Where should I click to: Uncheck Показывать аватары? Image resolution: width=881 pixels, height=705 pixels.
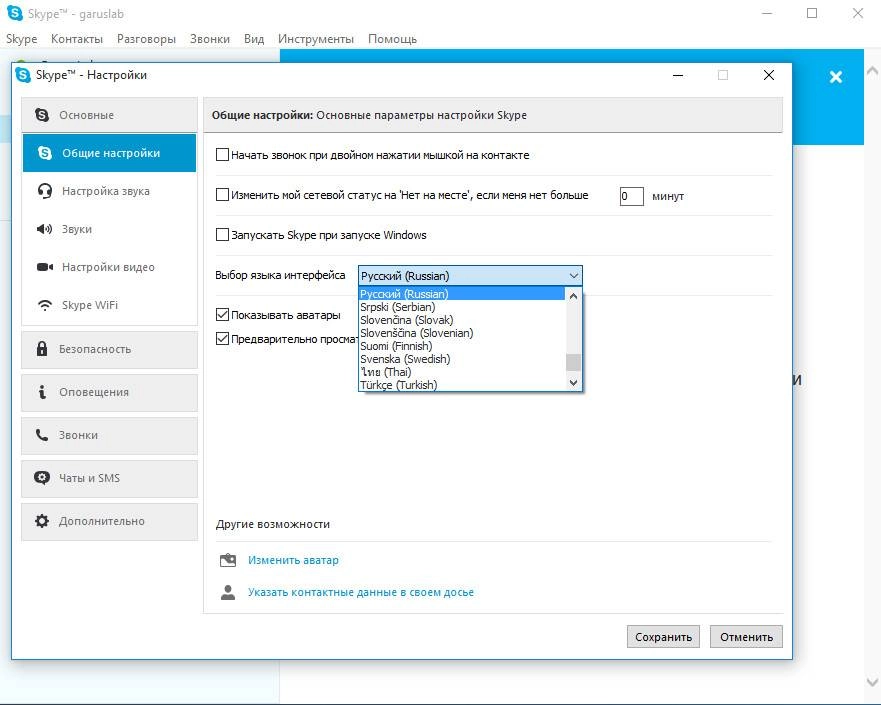[222, 315]
